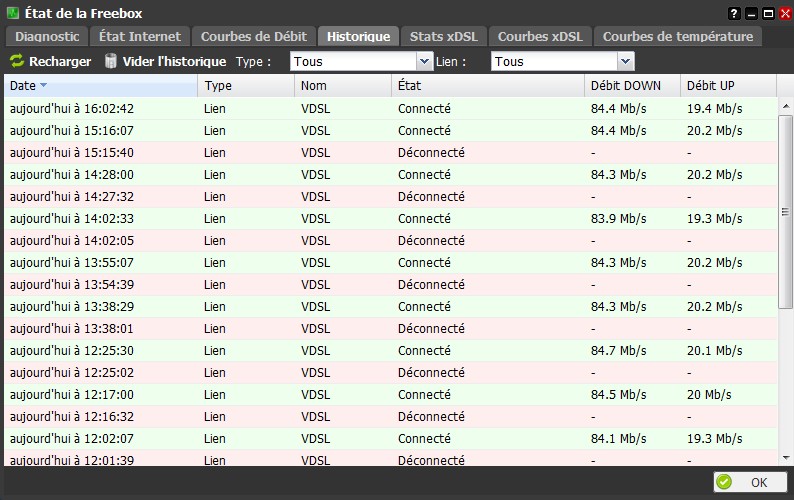The width and height of the screenshot is (794, 500).
Task: Open the help question mark icon
Action: click(734, 14)
